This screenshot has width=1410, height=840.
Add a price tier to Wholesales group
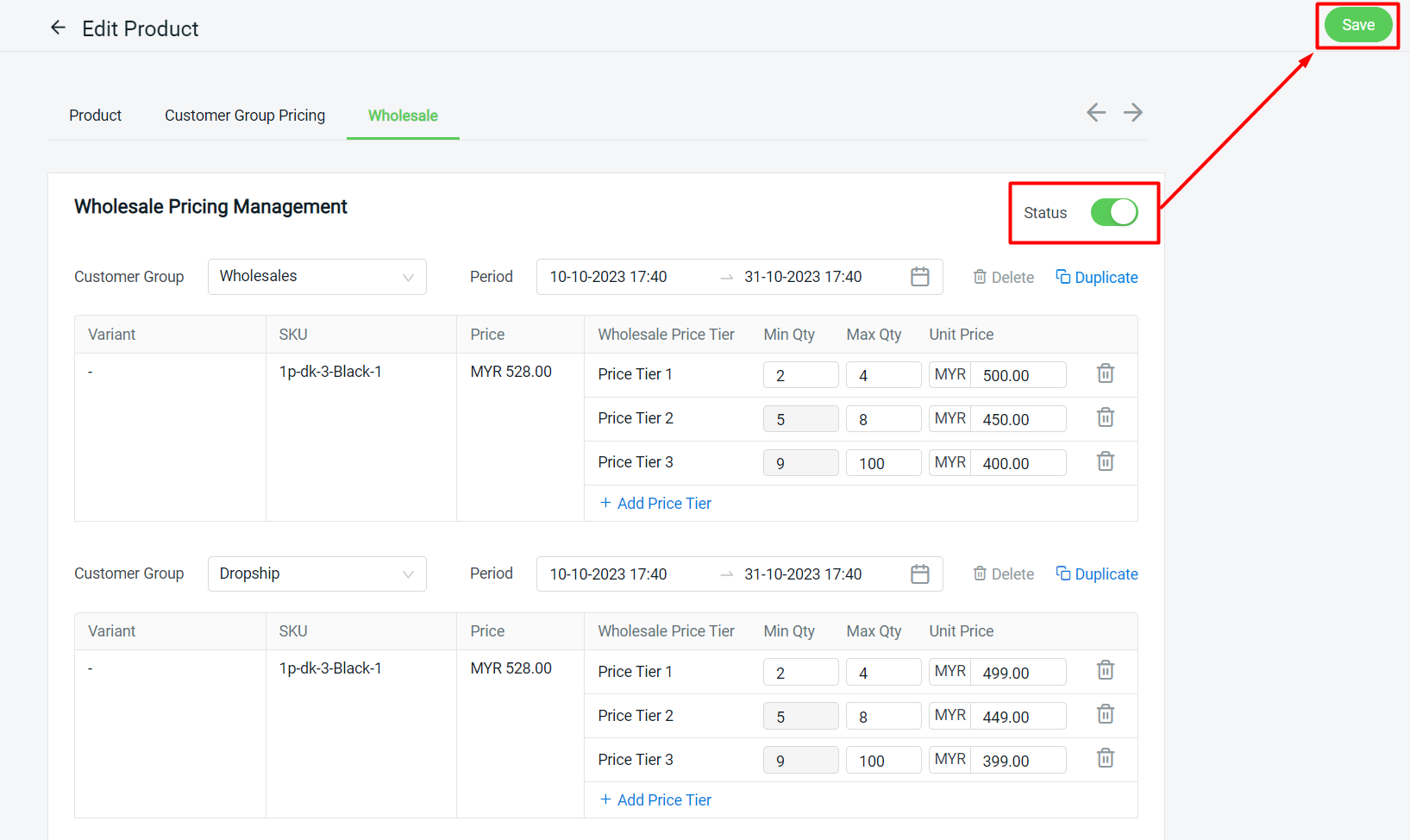[655, 504]
